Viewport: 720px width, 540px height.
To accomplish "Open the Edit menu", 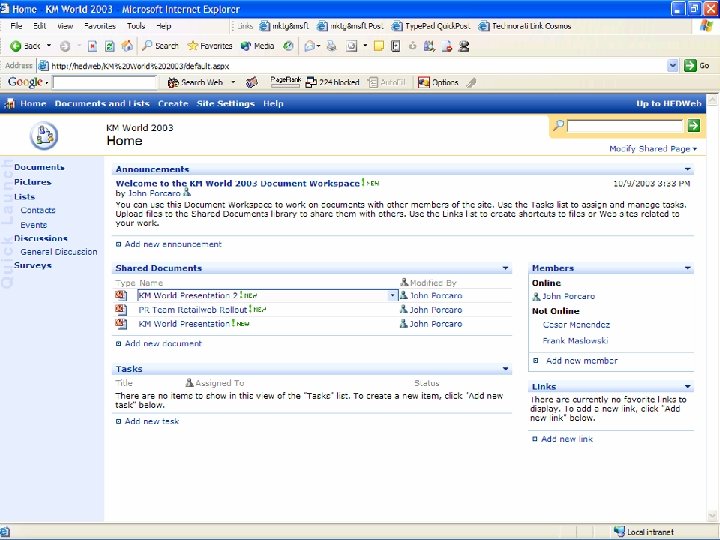I will (x=40, y=26).
